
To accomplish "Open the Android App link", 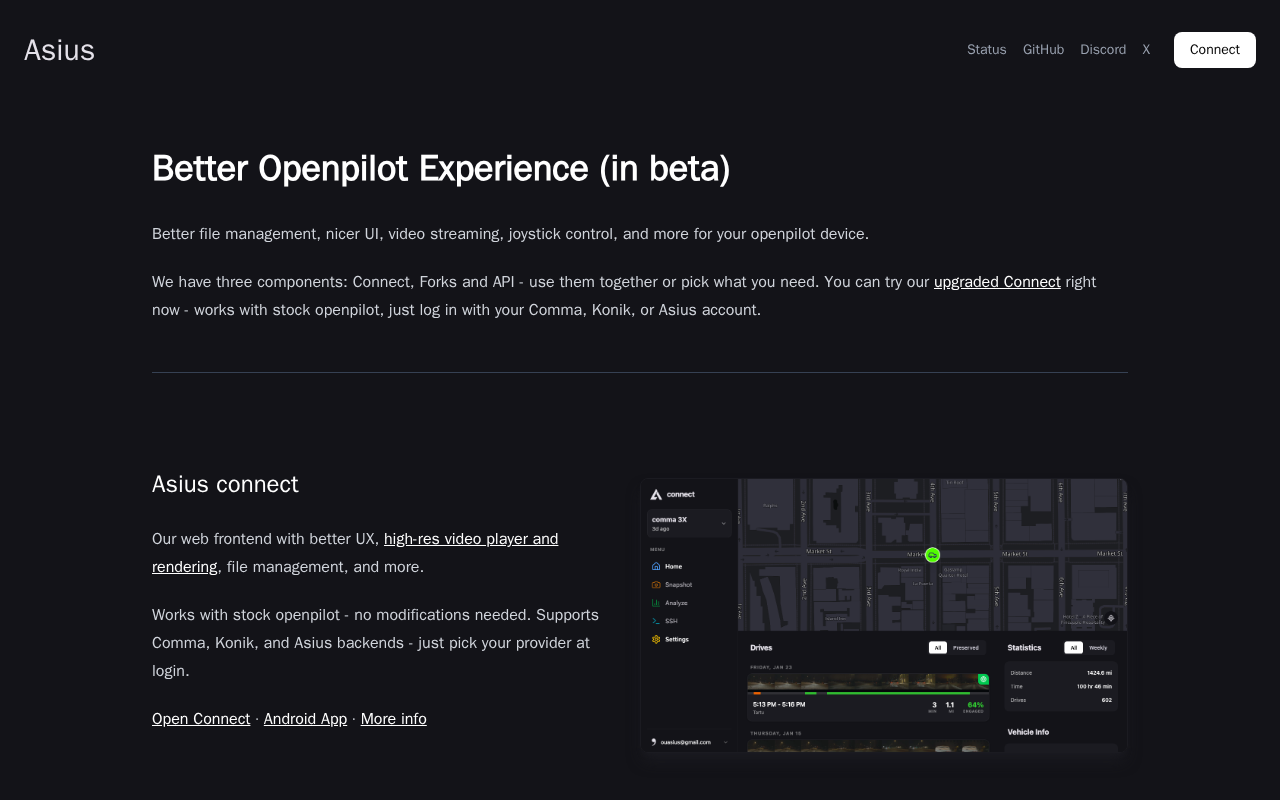I will click(x=305, y=719).
